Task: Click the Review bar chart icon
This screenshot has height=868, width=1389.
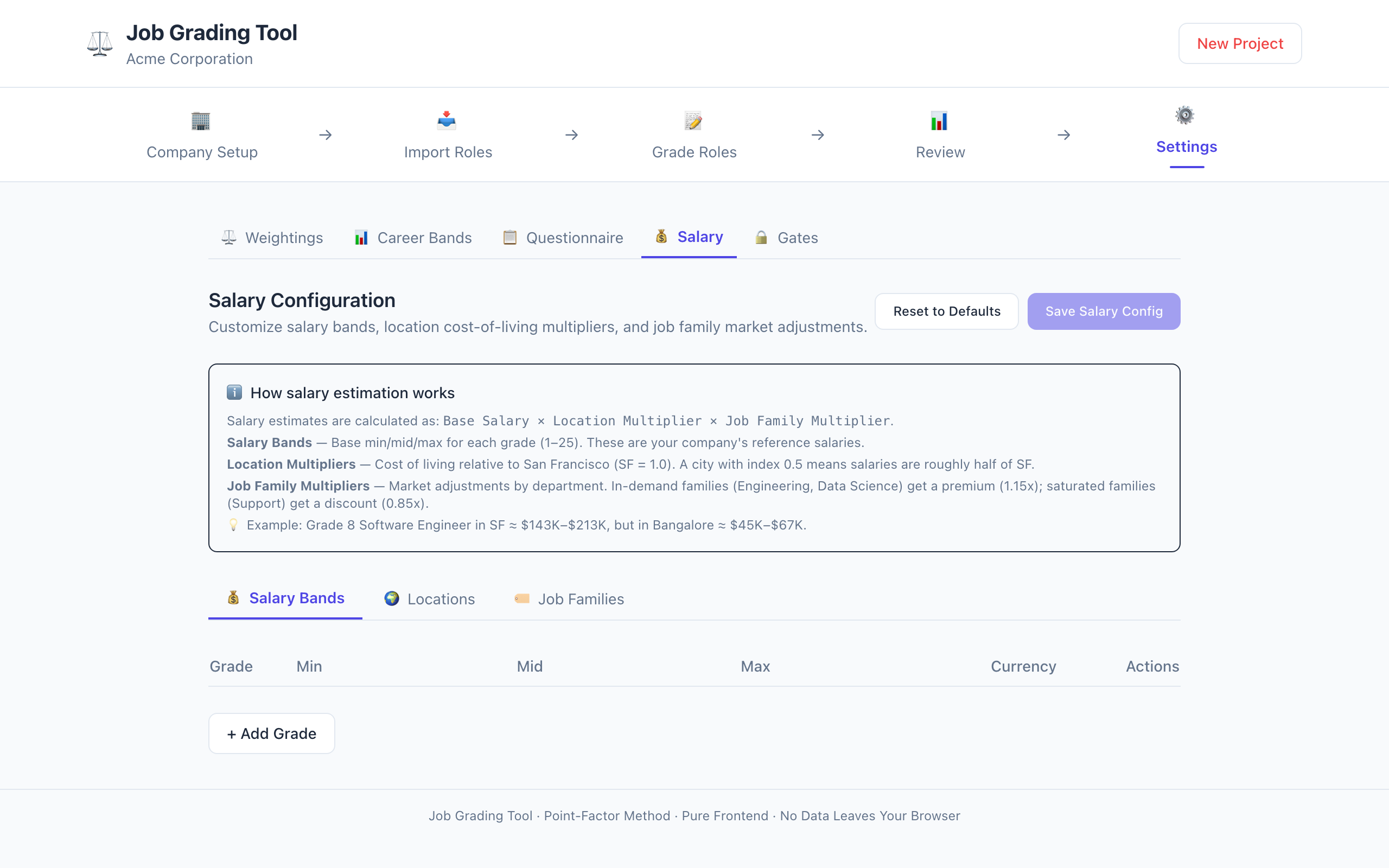Action: [x=939, y=121]
